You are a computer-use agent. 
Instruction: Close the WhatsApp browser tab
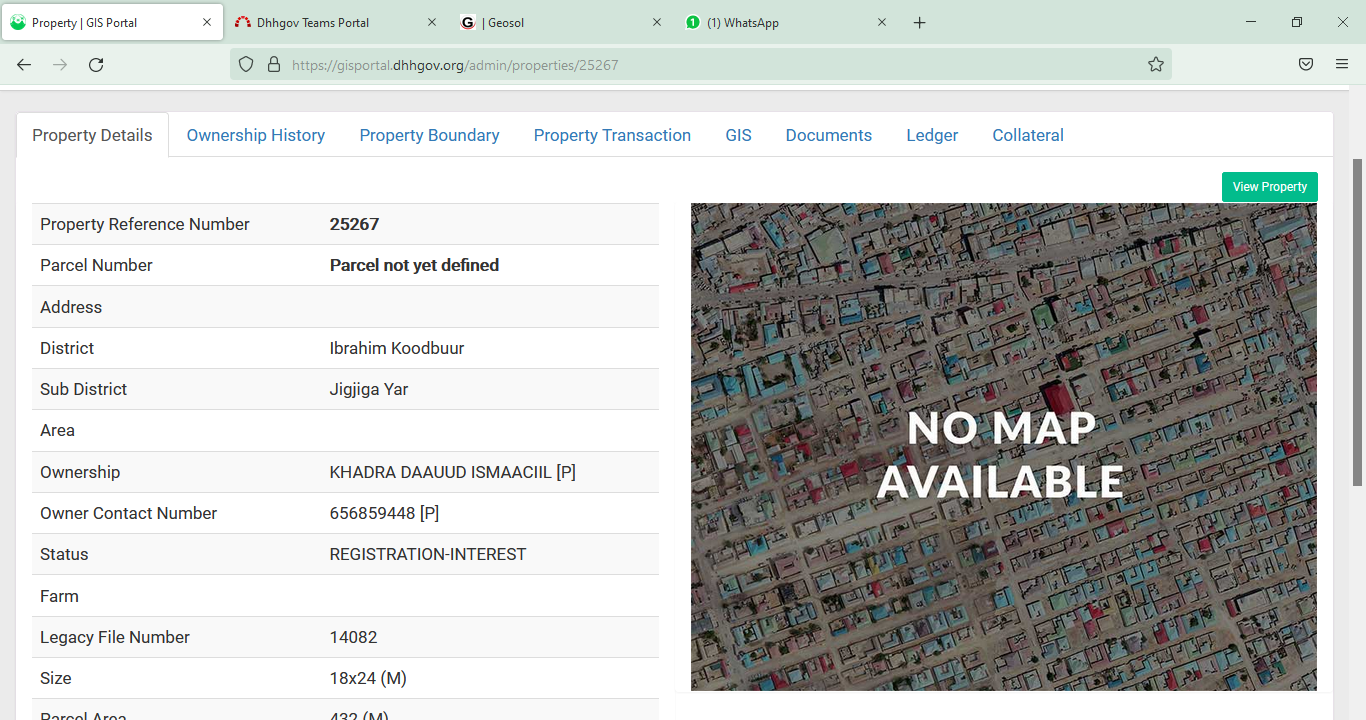coord(882,22)
